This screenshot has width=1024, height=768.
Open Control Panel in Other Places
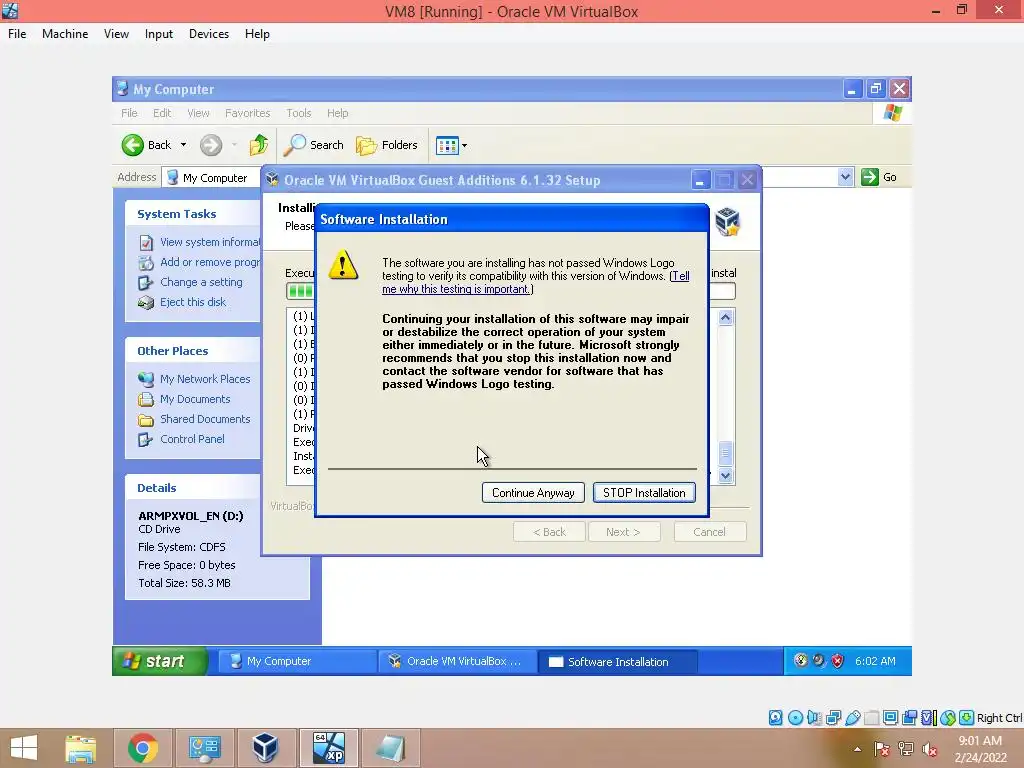[192, 439]
